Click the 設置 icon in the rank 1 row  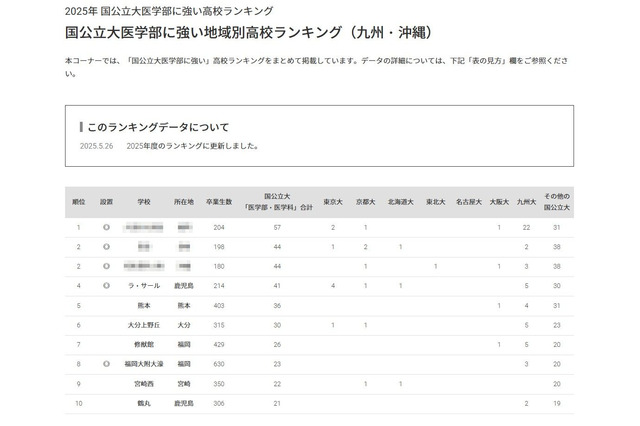(106, 228)
